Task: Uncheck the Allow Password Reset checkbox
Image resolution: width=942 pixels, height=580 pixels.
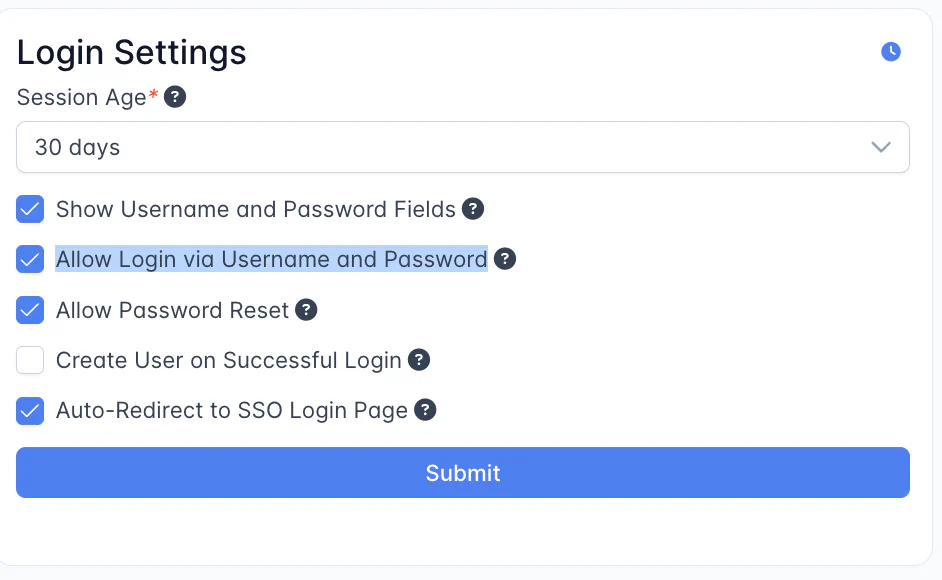Action: tap(30, 310)
